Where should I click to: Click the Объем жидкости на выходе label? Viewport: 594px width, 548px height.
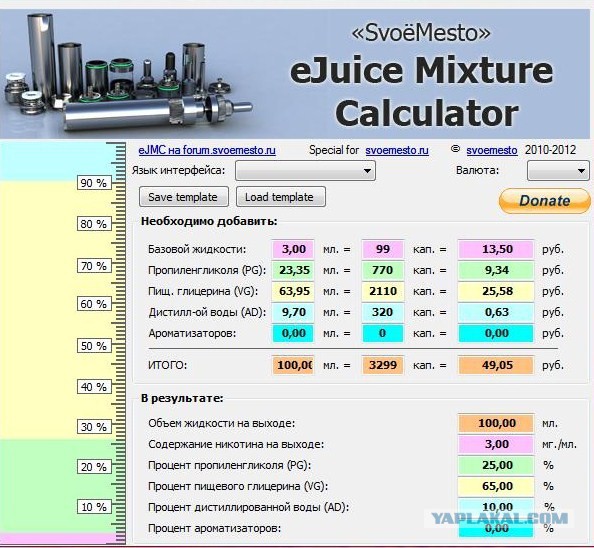pos(222,423)
